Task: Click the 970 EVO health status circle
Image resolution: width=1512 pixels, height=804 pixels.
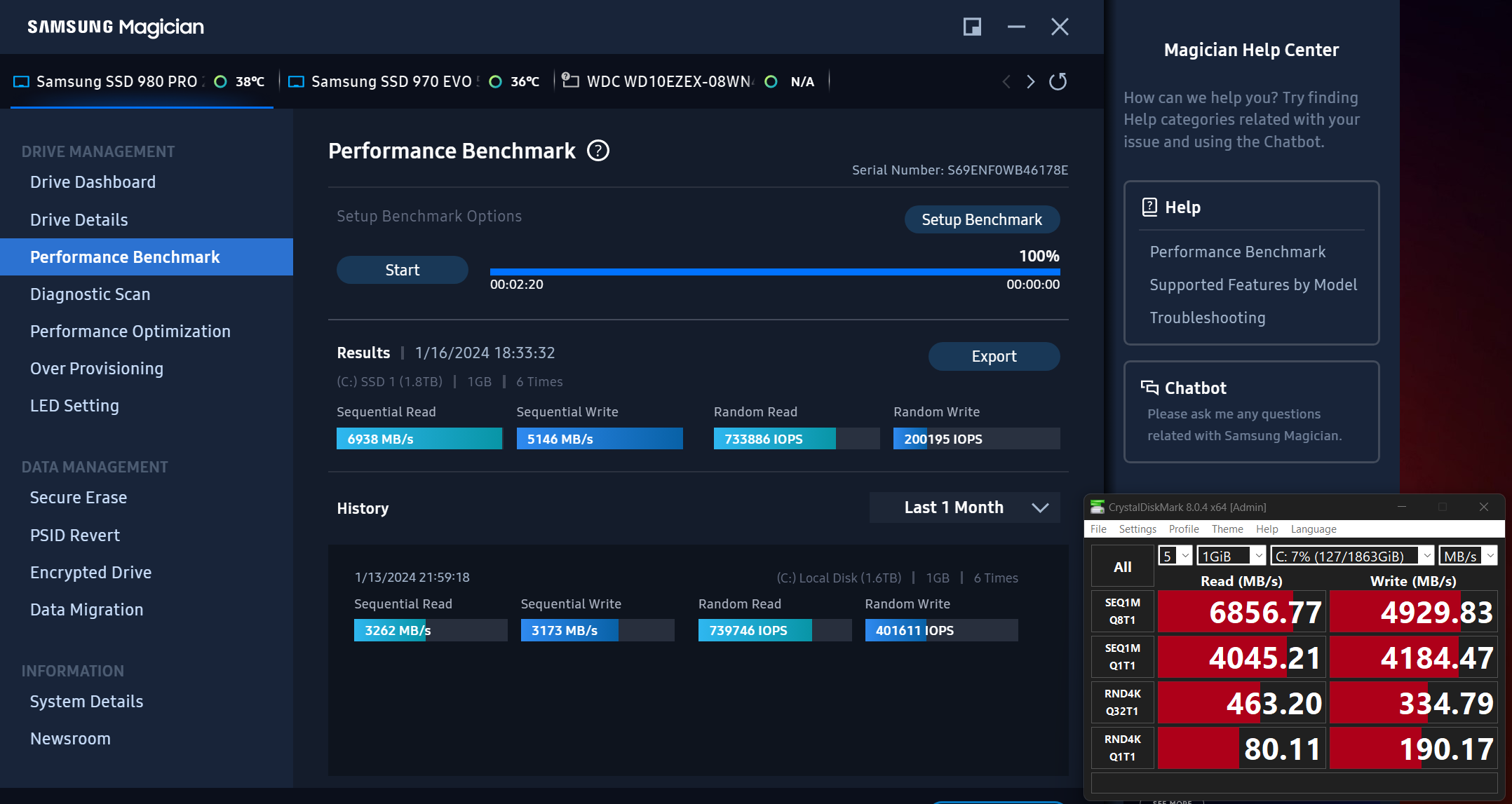Action: pyautogui.click(x=495, y=82)
